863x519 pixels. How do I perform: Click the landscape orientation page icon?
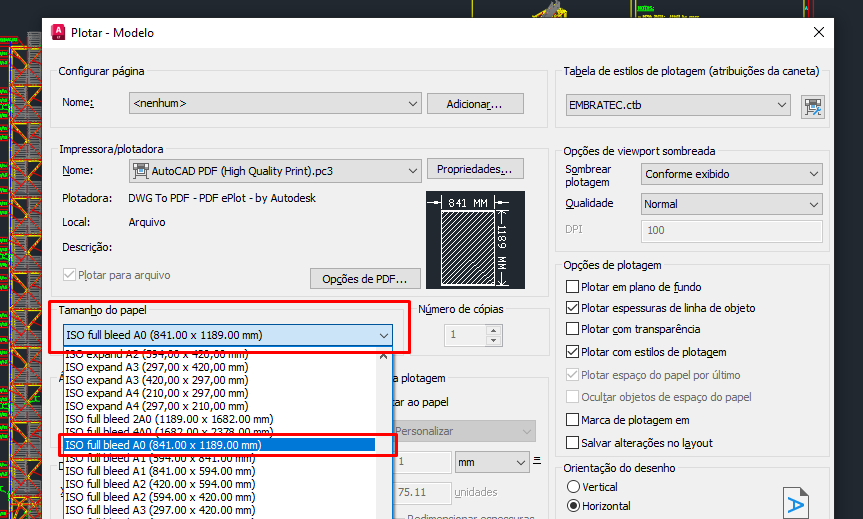point(796,503)
